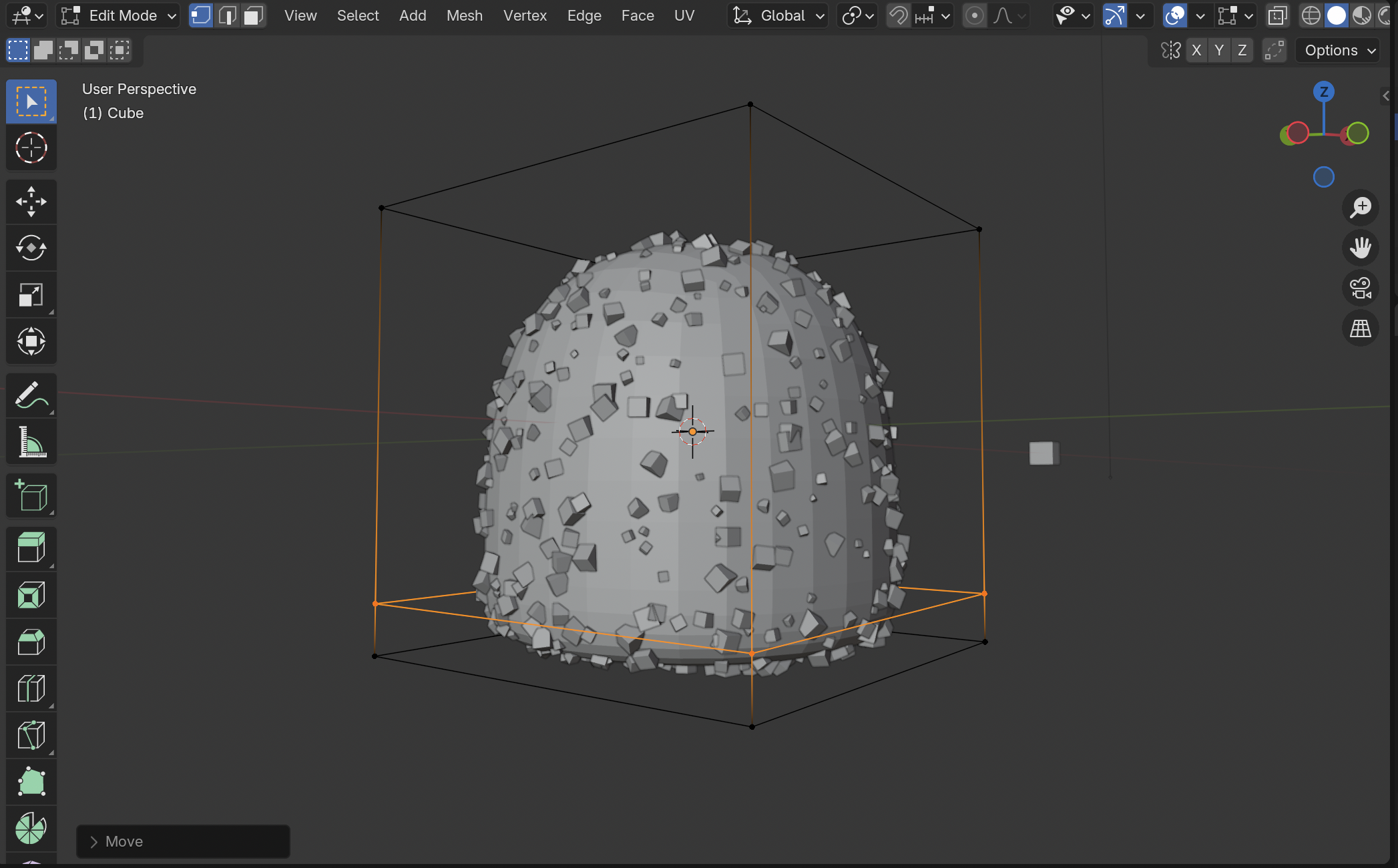Screen dimensions: 1398x868
Task: Select the Extrude Region tool
Action: click(x=31, y=548)
